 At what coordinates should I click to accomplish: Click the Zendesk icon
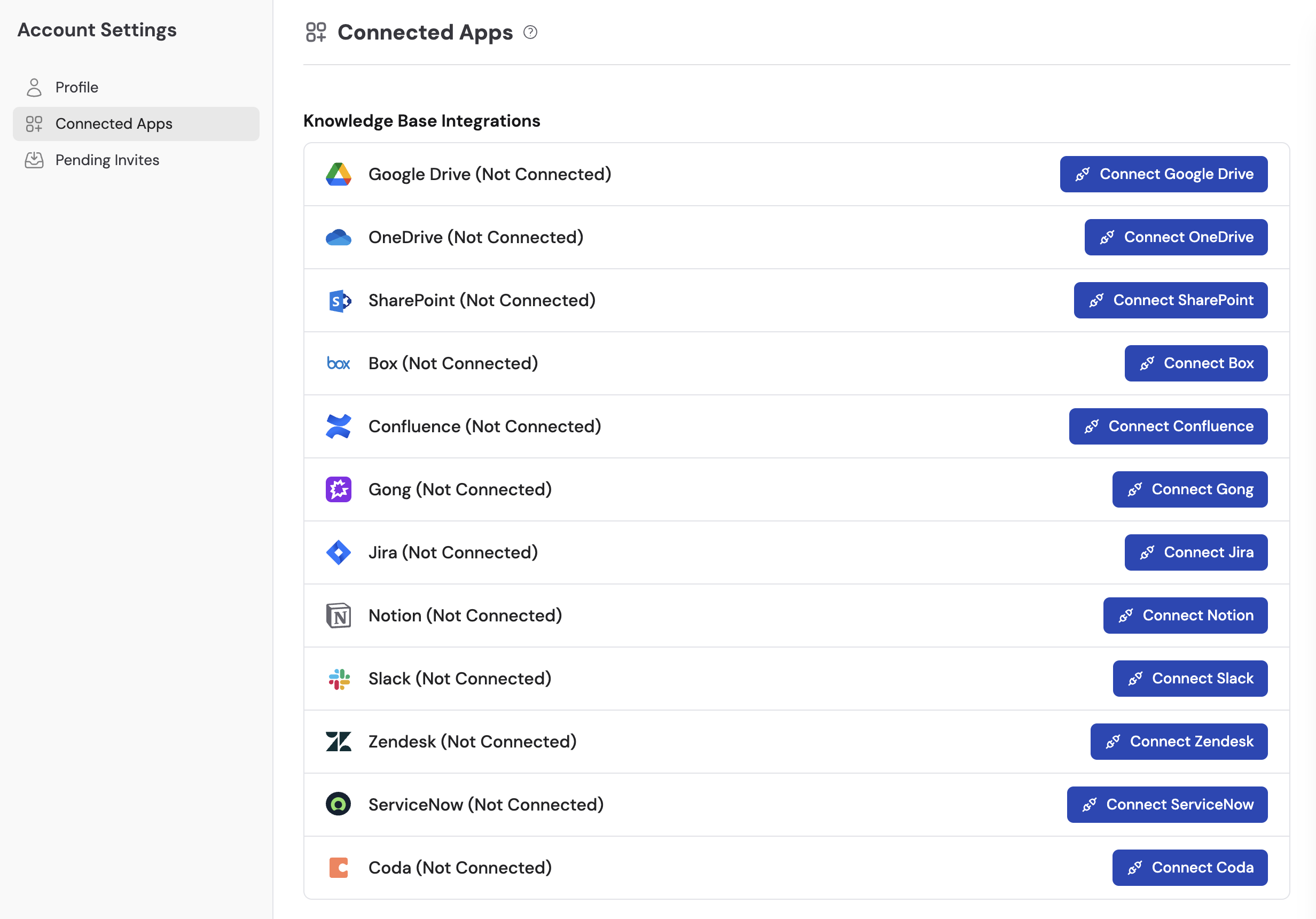[338, 741]
